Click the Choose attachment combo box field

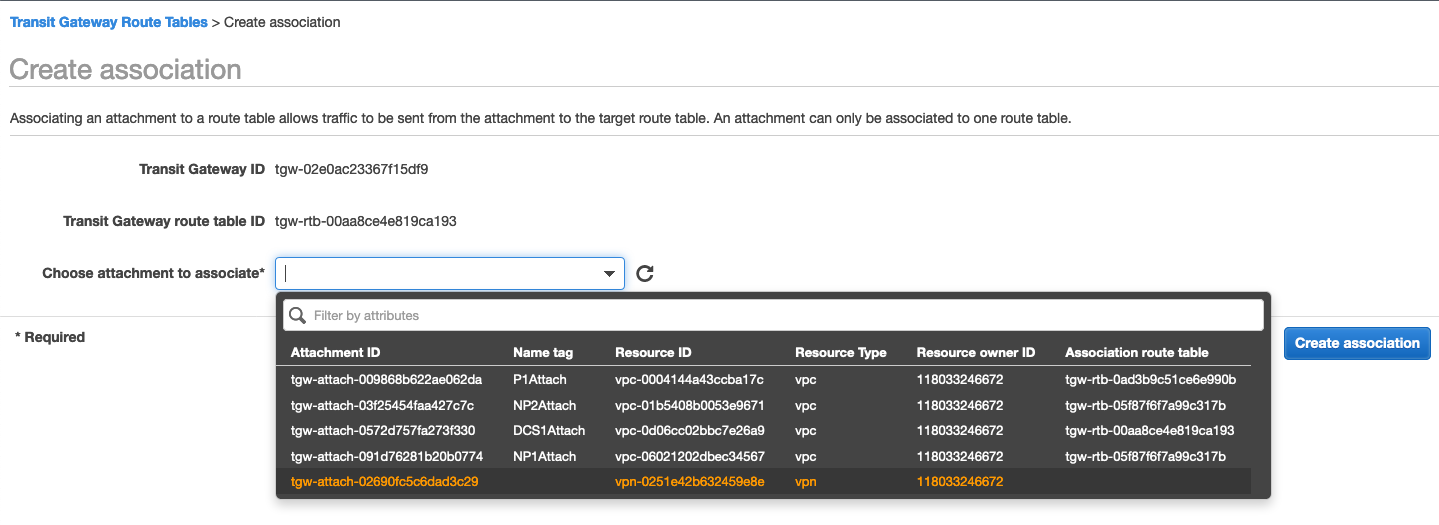[x=440, y=273]
